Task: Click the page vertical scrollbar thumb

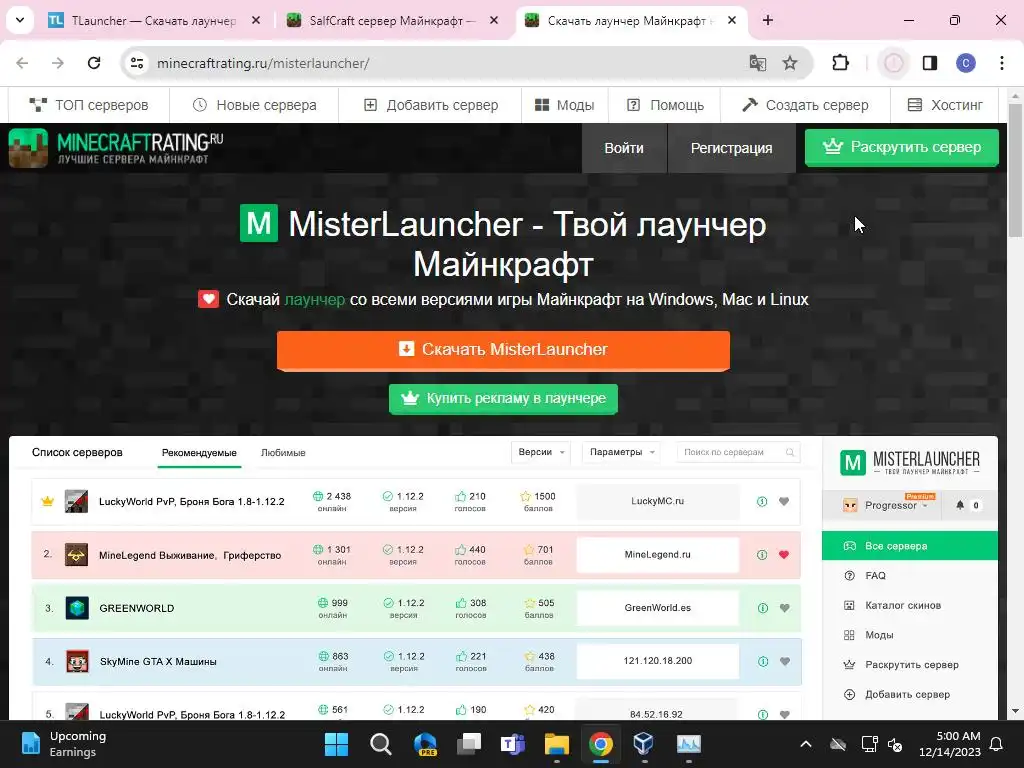Action: point(1016,170)
